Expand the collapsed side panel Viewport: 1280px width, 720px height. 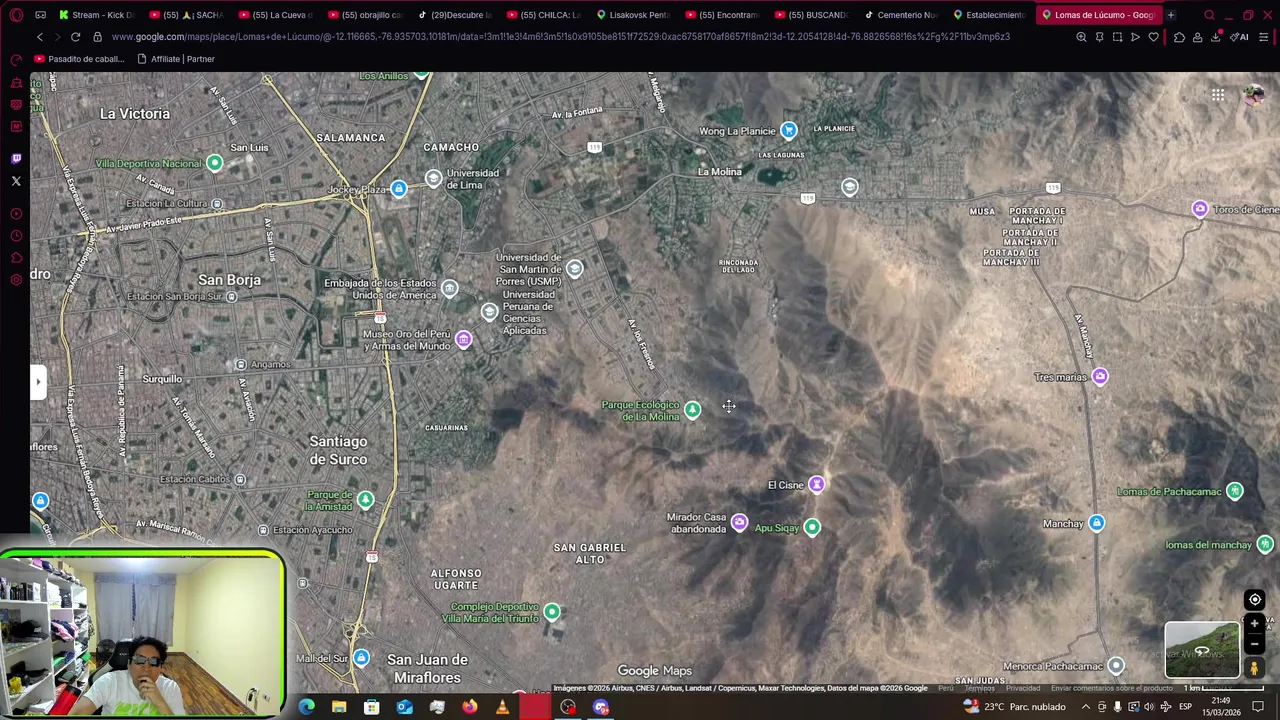[x=38, y=381]
